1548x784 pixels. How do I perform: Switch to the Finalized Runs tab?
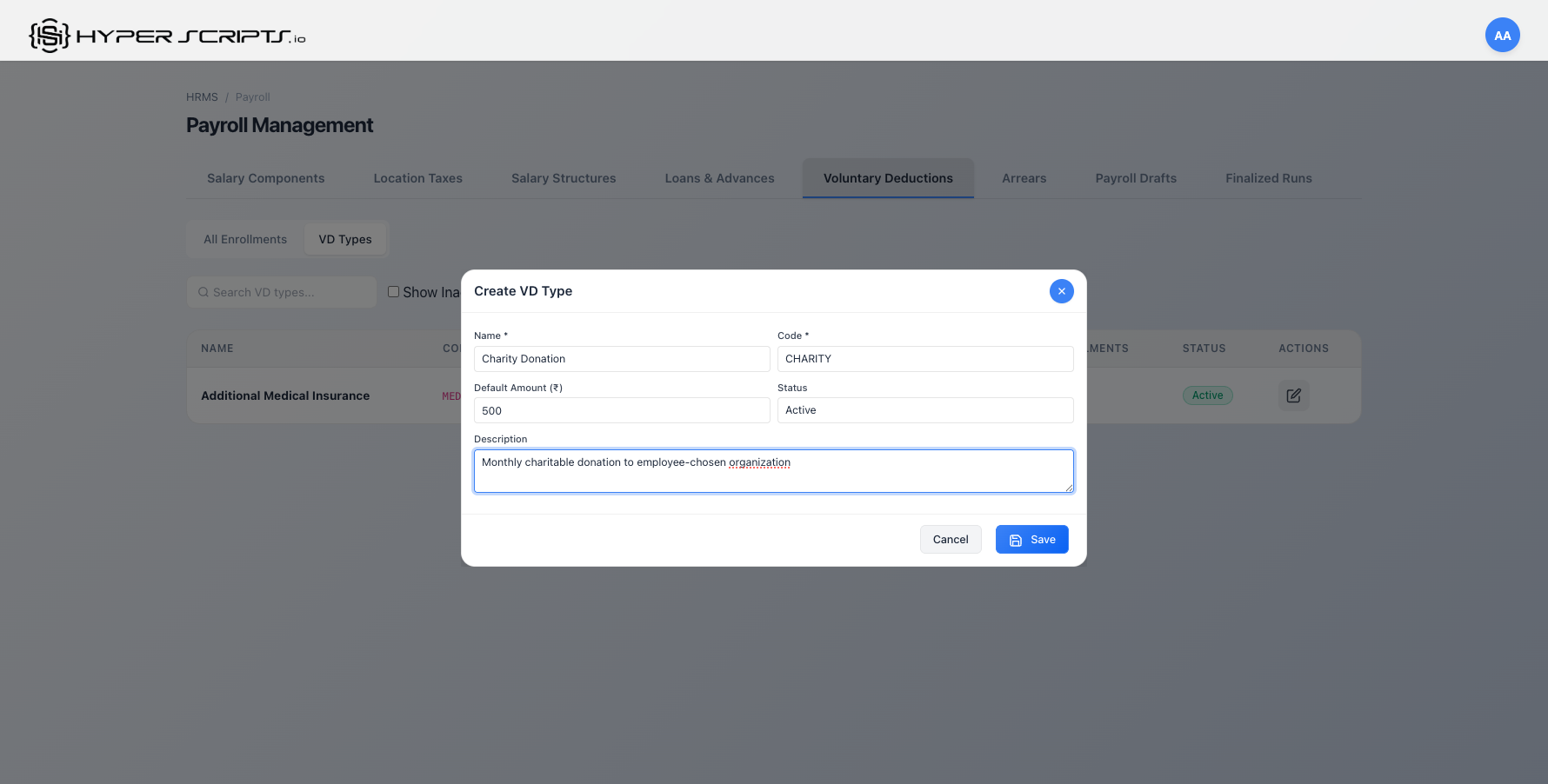point(1268,178)
